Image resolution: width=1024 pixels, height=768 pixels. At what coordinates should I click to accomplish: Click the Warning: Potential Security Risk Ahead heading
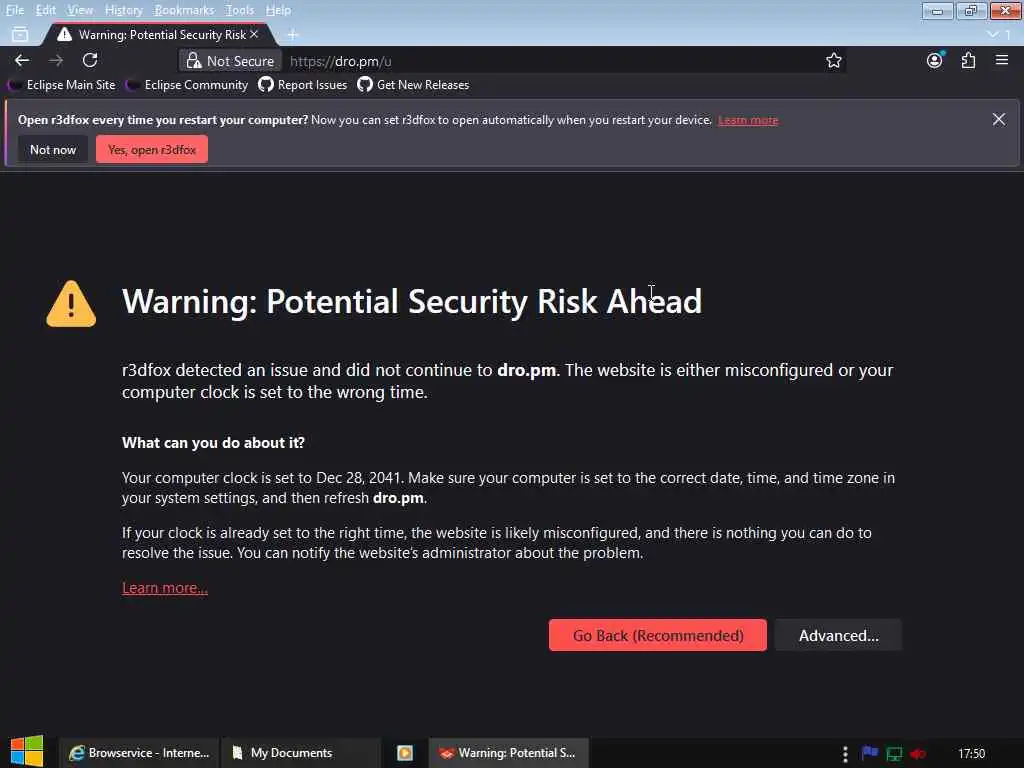click(x=411, y=302)
